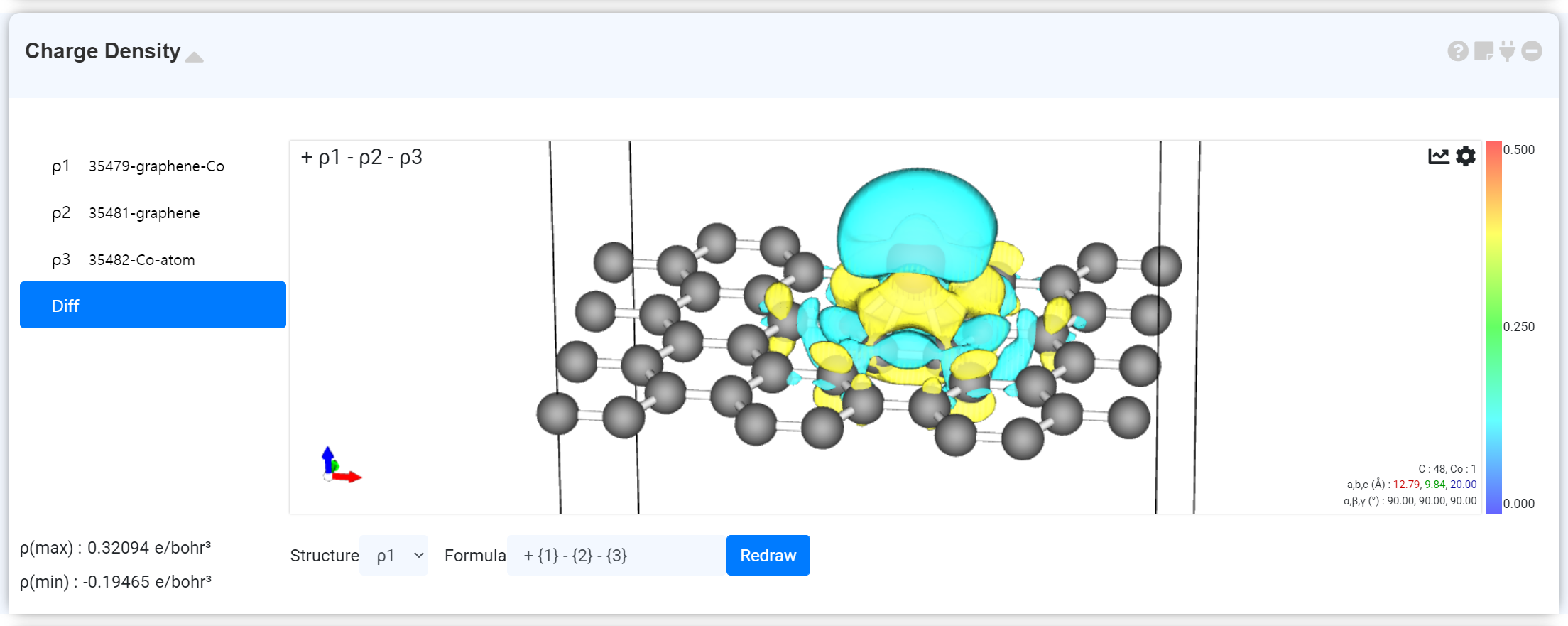Screen dimensions: 1568x626
Task: Open the Structure dropdown showing ρ1
Action: (x=393, y=556)
